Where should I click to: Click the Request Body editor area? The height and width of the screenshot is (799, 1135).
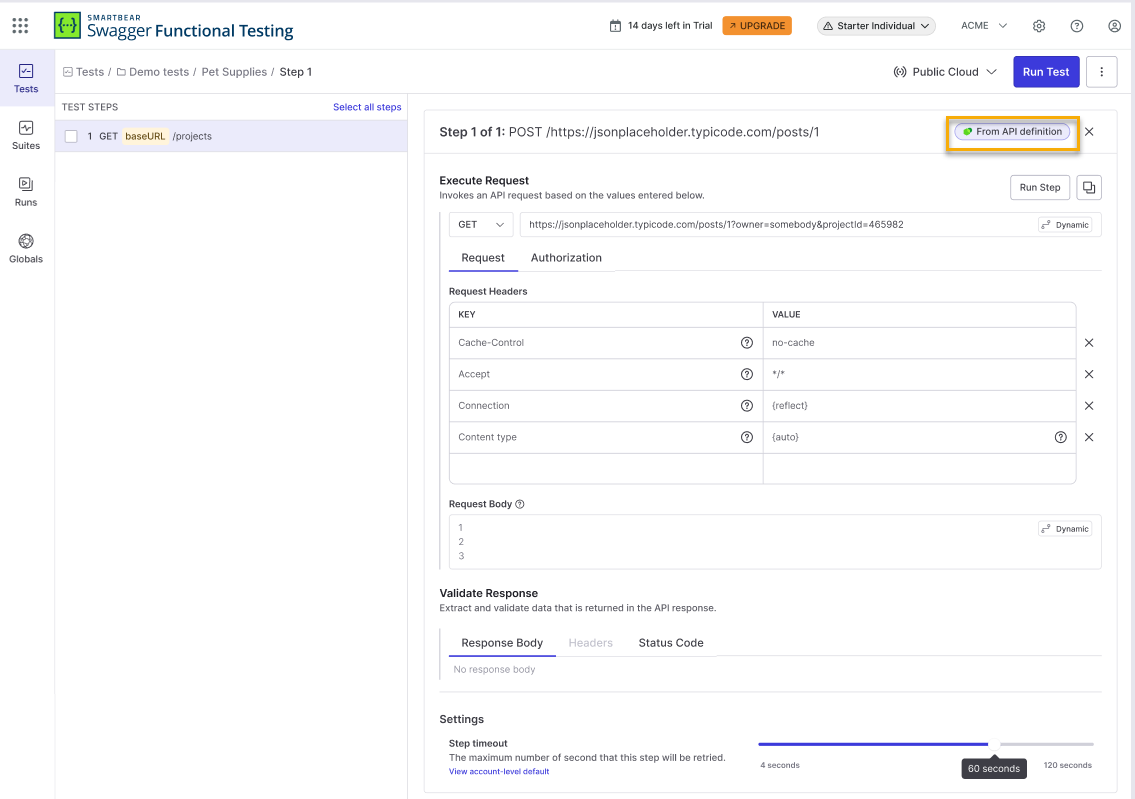point(775,541)
